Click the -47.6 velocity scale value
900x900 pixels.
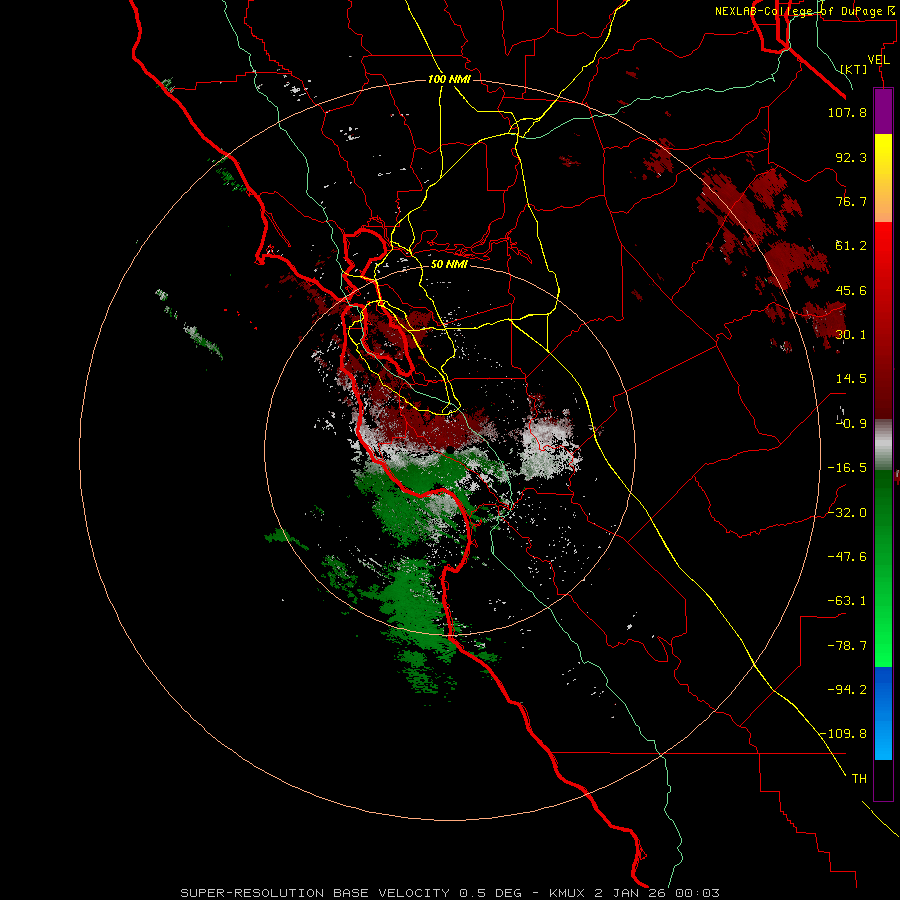847,557
